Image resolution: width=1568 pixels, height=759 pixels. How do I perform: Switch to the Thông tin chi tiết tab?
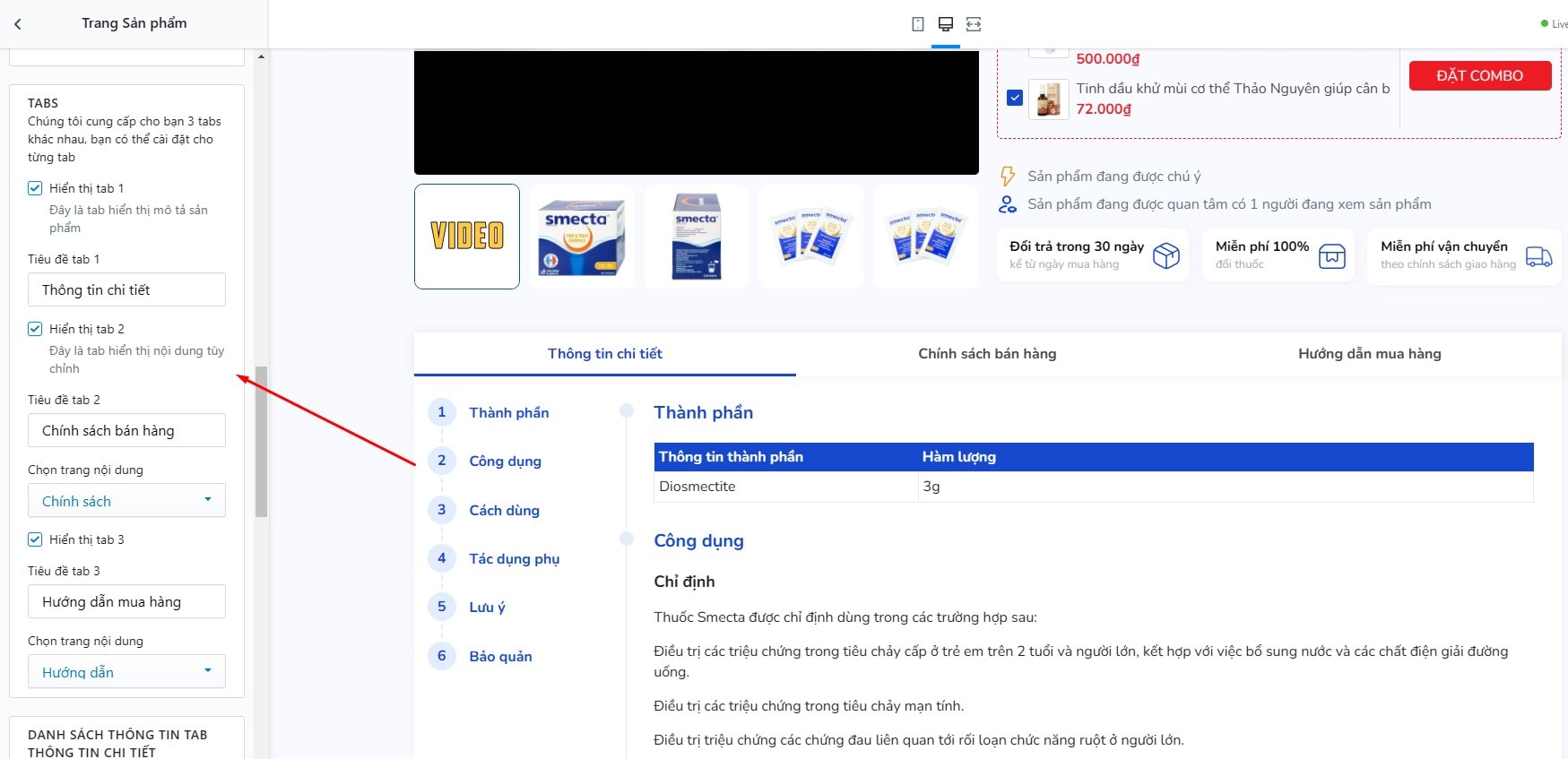point(605,354)
